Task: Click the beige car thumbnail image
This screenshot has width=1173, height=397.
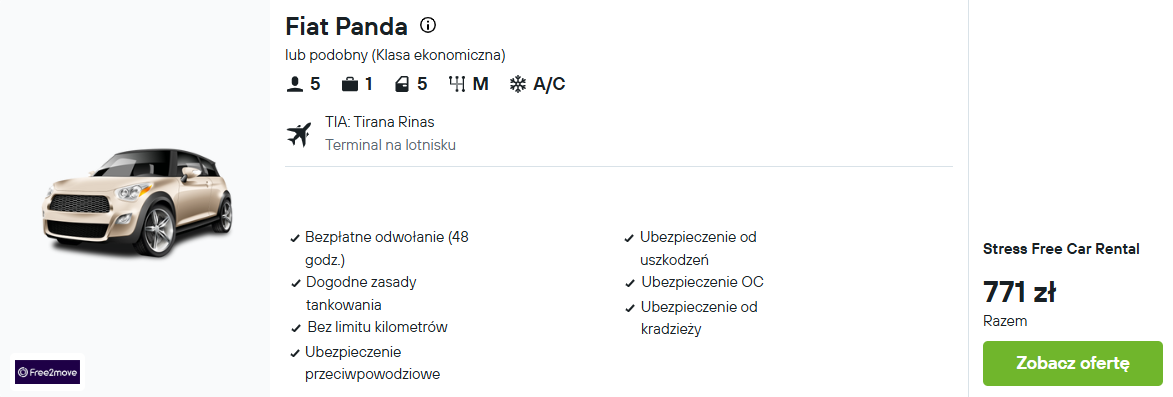Action: (138, 201)
